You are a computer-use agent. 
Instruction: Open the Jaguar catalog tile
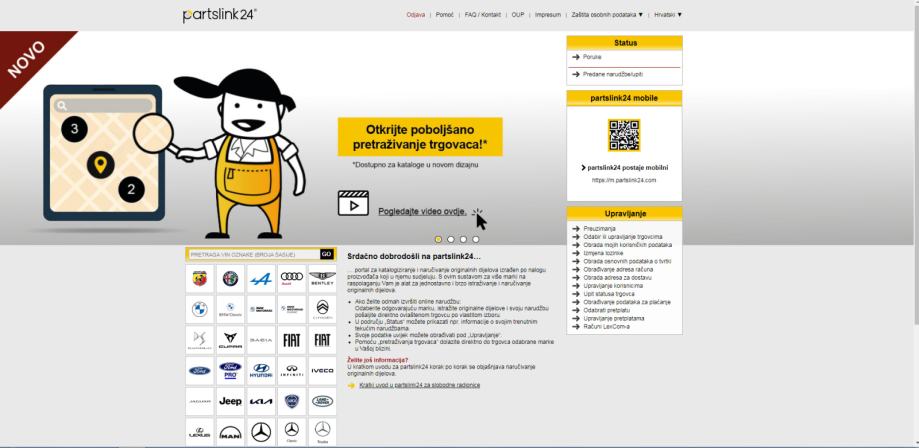[200, 401]
